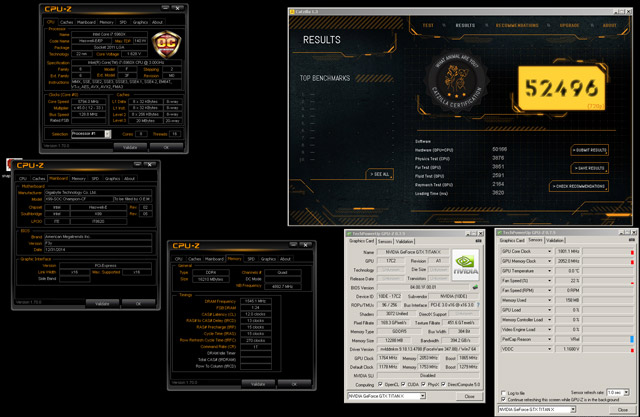Open the Memory Controller Load sensor dropdown

(550, 320)
